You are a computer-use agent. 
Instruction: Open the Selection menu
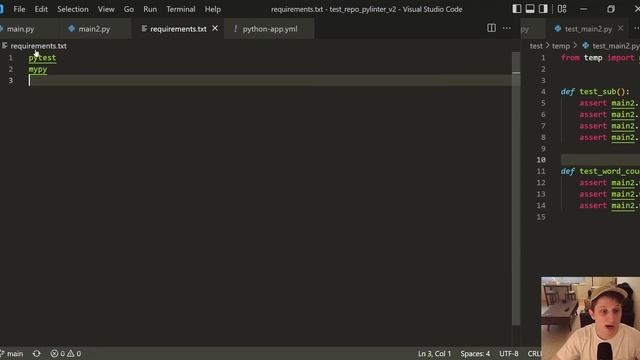click(x=73, y=9)
